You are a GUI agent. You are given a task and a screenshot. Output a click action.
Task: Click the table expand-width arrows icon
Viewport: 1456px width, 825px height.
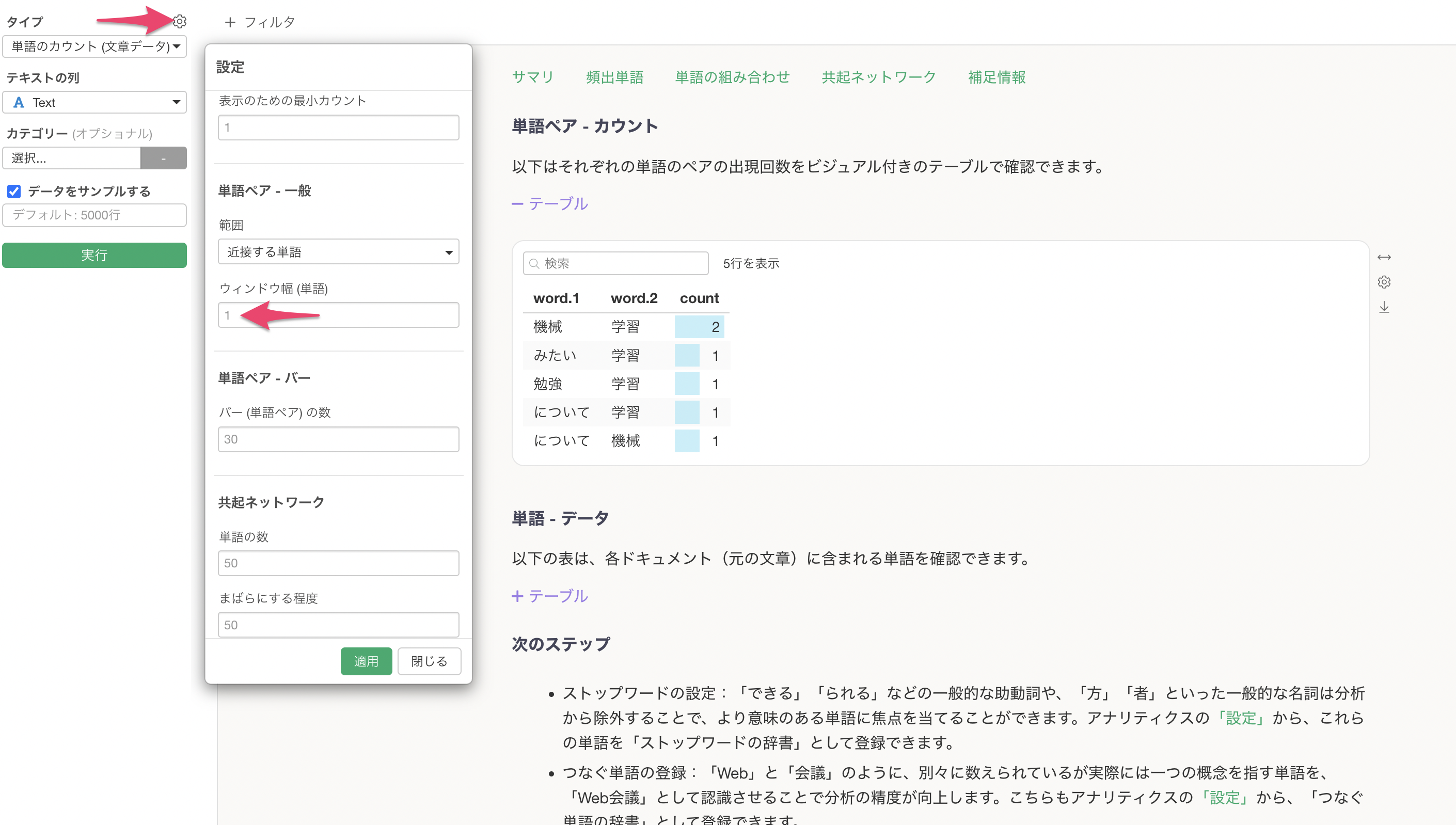(x=1384, y=257)
